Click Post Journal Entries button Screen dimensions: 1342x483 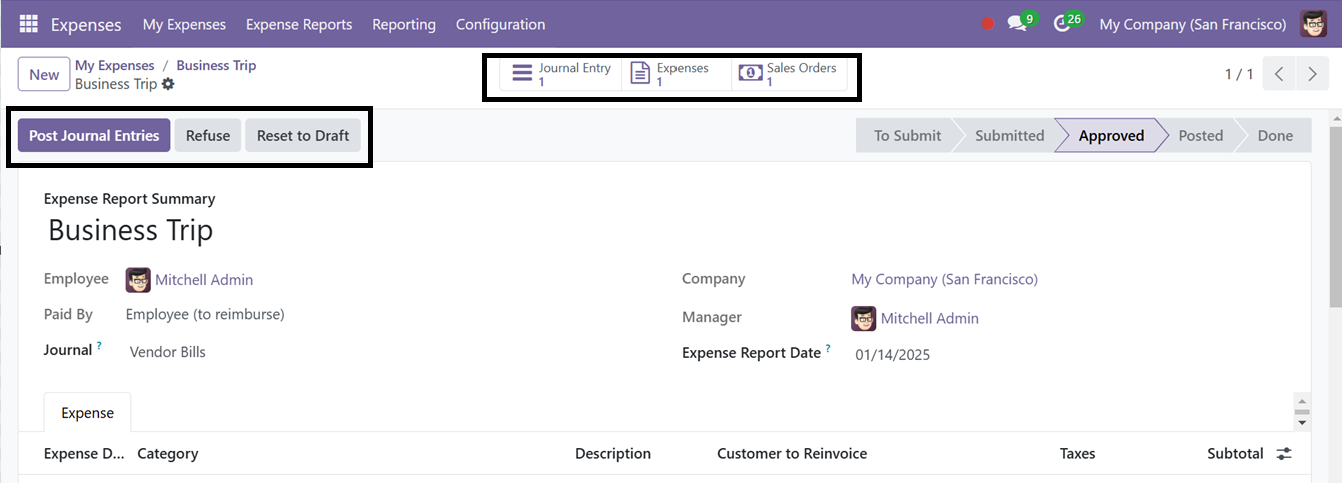[94, 135]
